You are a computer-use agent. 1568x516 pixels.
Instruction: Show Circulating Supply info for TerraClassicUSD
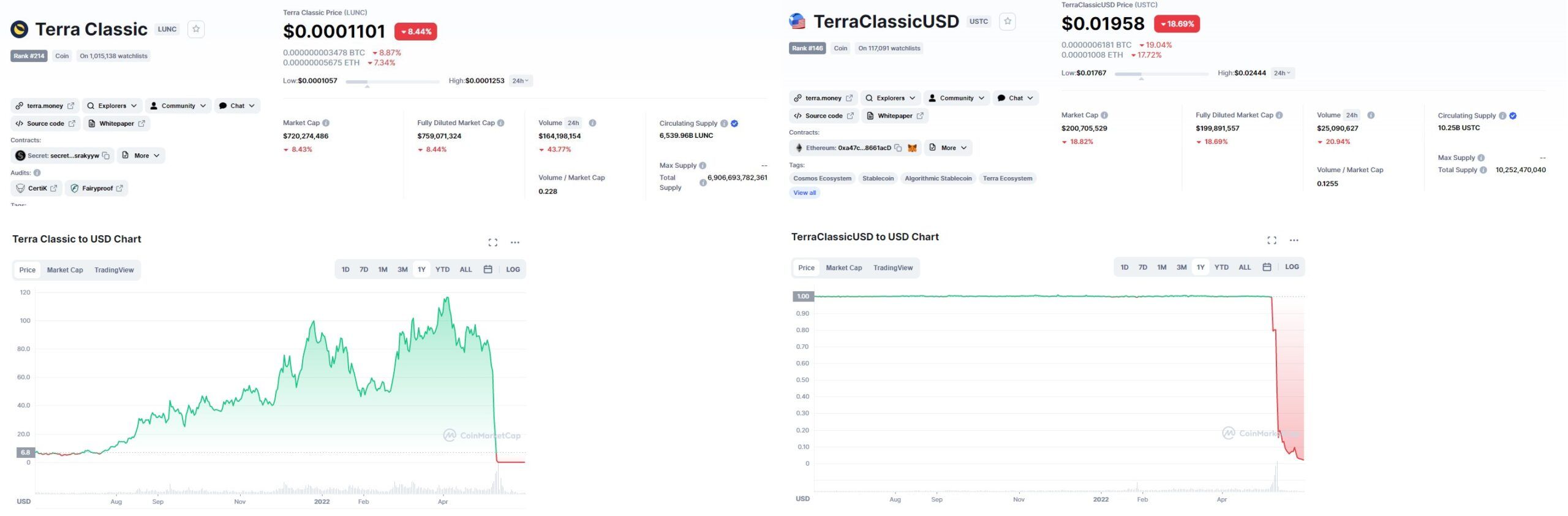pos(1502,116)
